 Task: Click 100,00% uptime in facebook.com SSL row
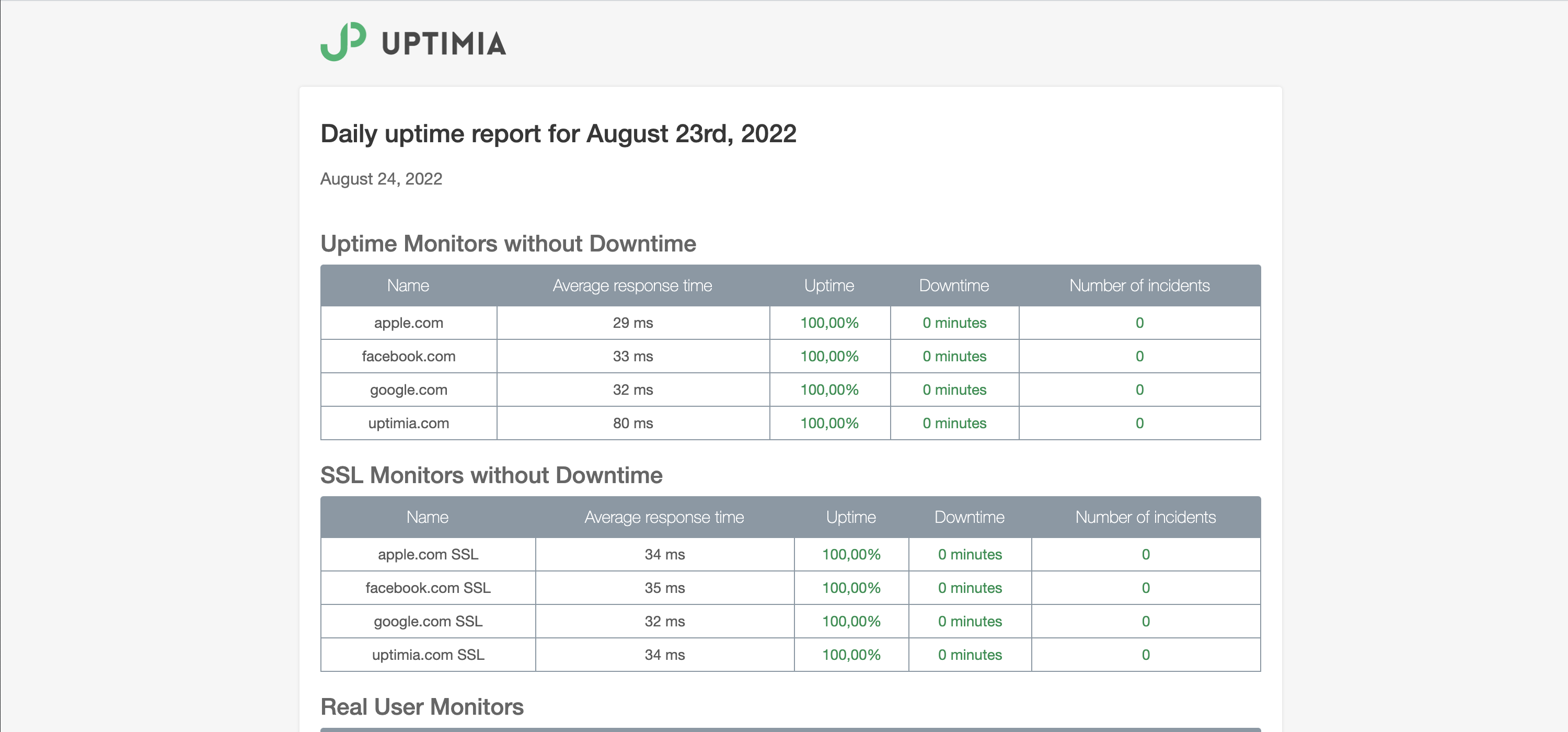[851, 588]
